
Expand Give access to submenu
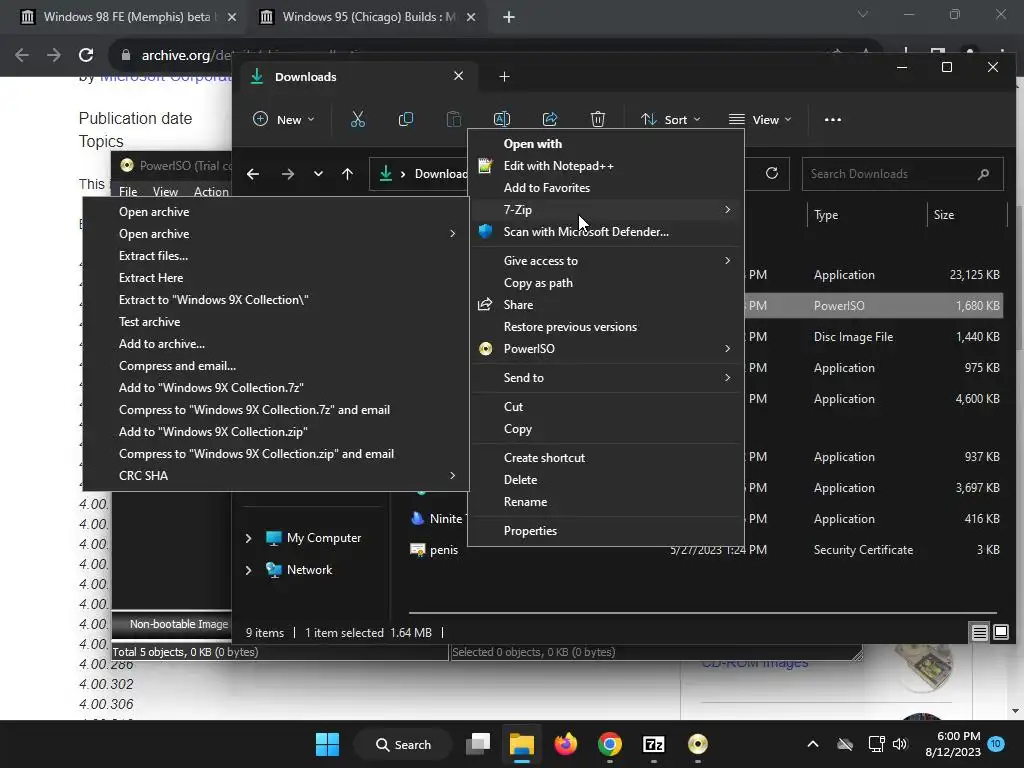click(x=606, y=261)
